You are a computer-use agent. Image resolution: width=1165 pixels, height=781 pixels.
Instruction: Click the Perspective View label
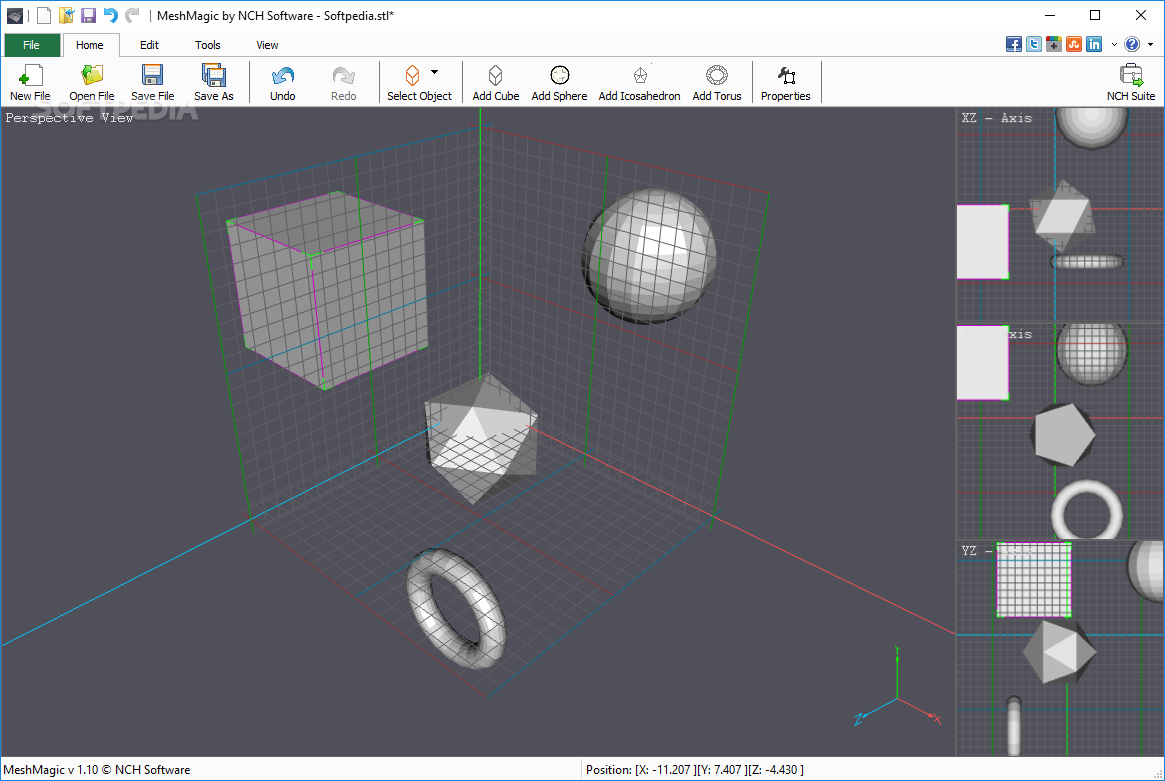pyautogui.click(x=69, y=117)
